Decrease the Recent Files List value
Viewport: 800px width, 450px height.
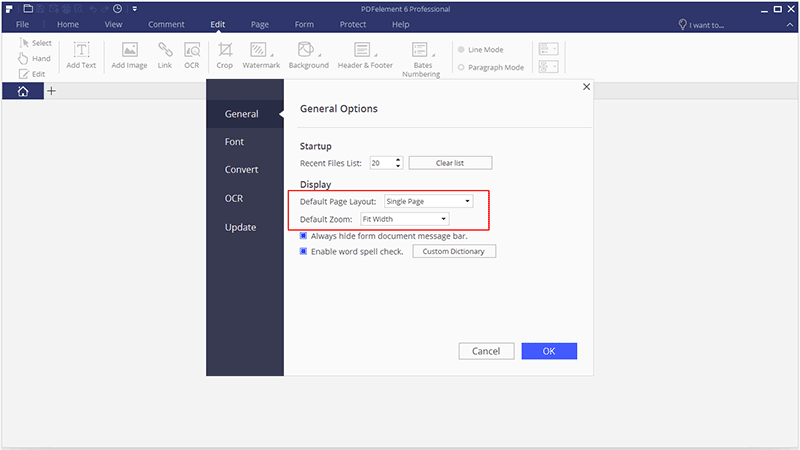(398, 166)
